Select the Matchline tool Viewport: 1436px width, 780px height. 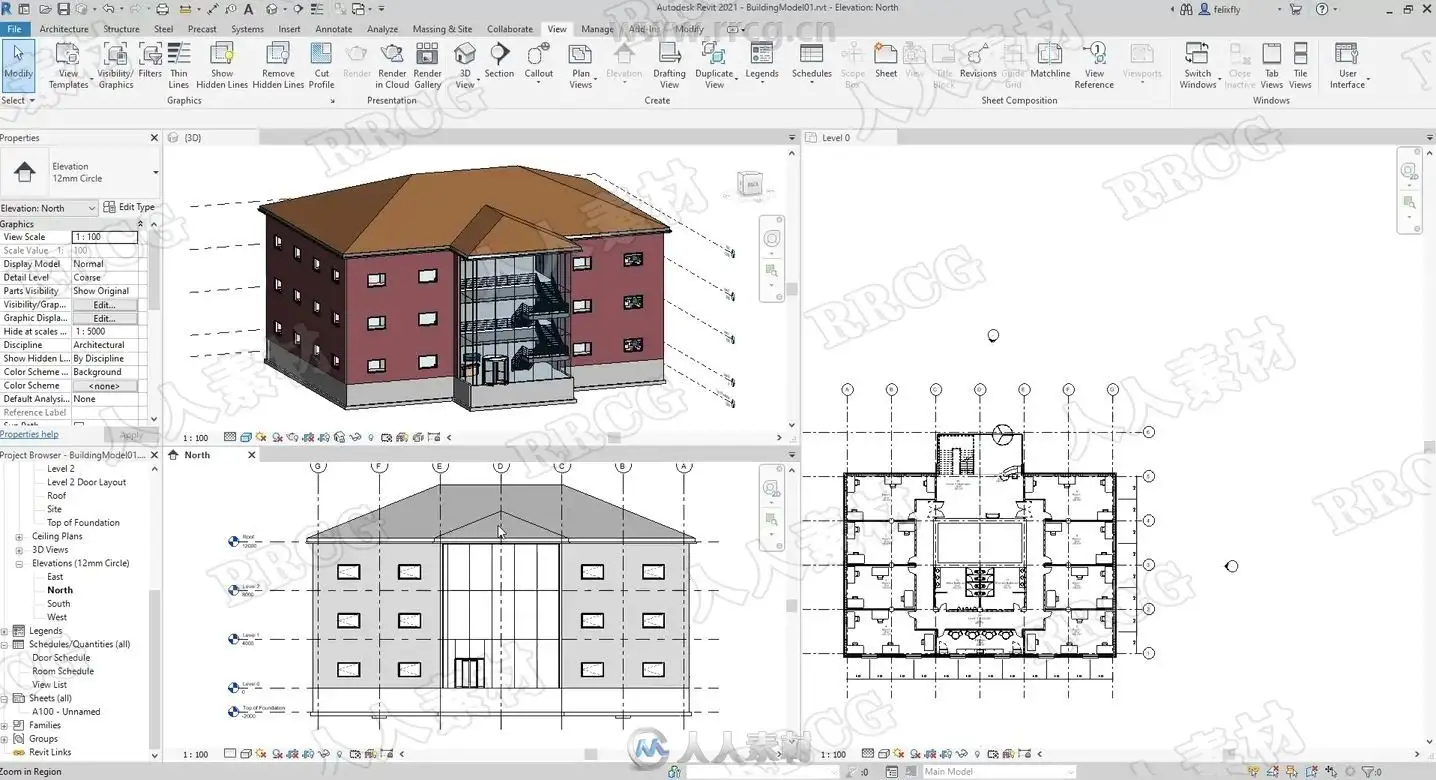point(1050,60)
